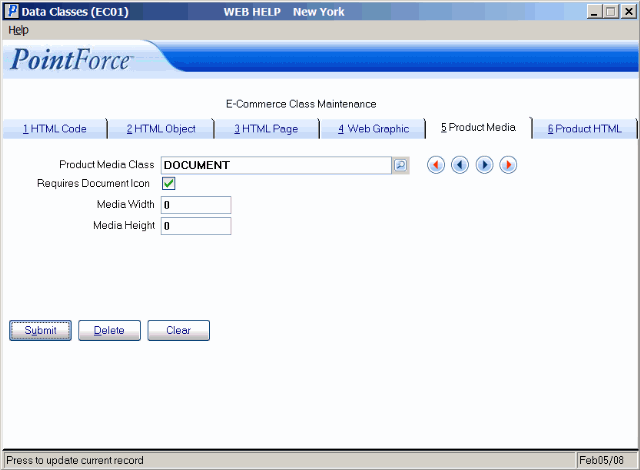This screenshot has width=640, height=470.
Task: Switch to the 4 Web Graphic tab
Action: coord(373,129)
